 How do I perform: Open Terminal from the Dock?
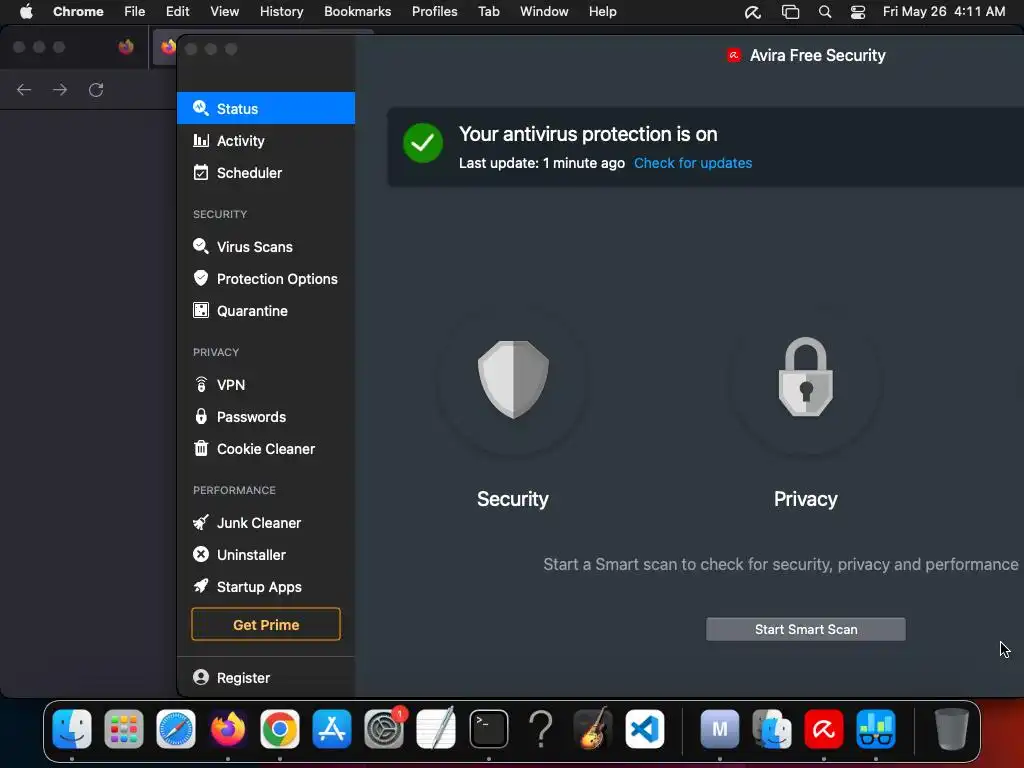[488, 728]
